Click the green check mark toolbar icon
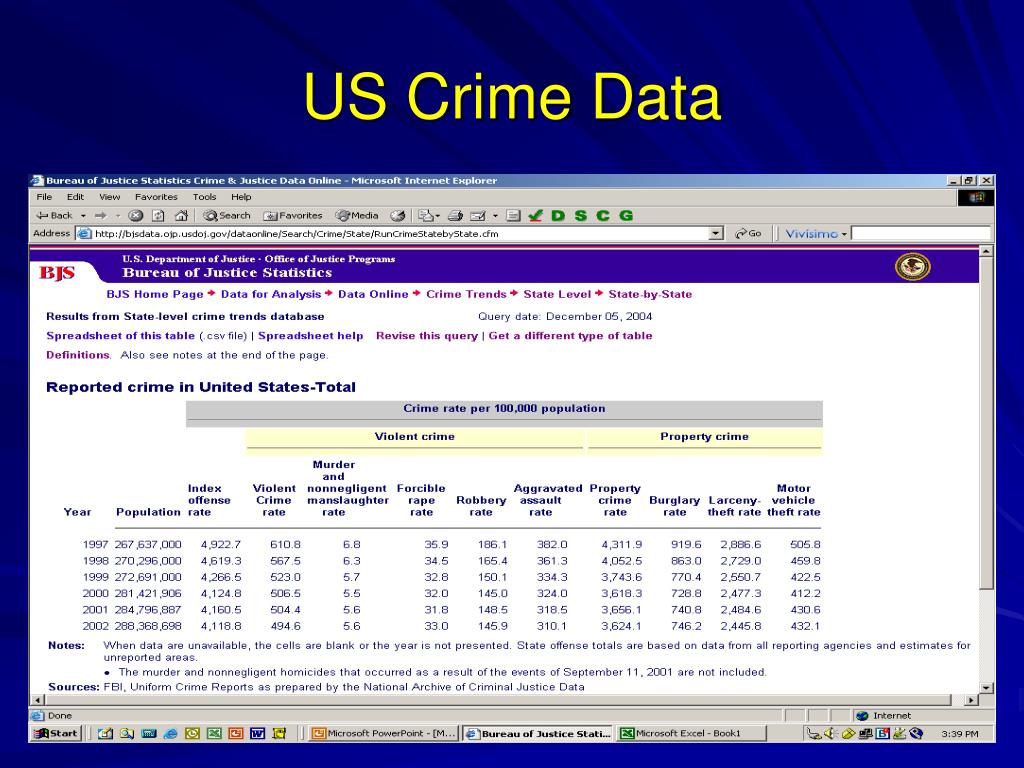The width and height of the screenshot is (1024, 768). 536,216
